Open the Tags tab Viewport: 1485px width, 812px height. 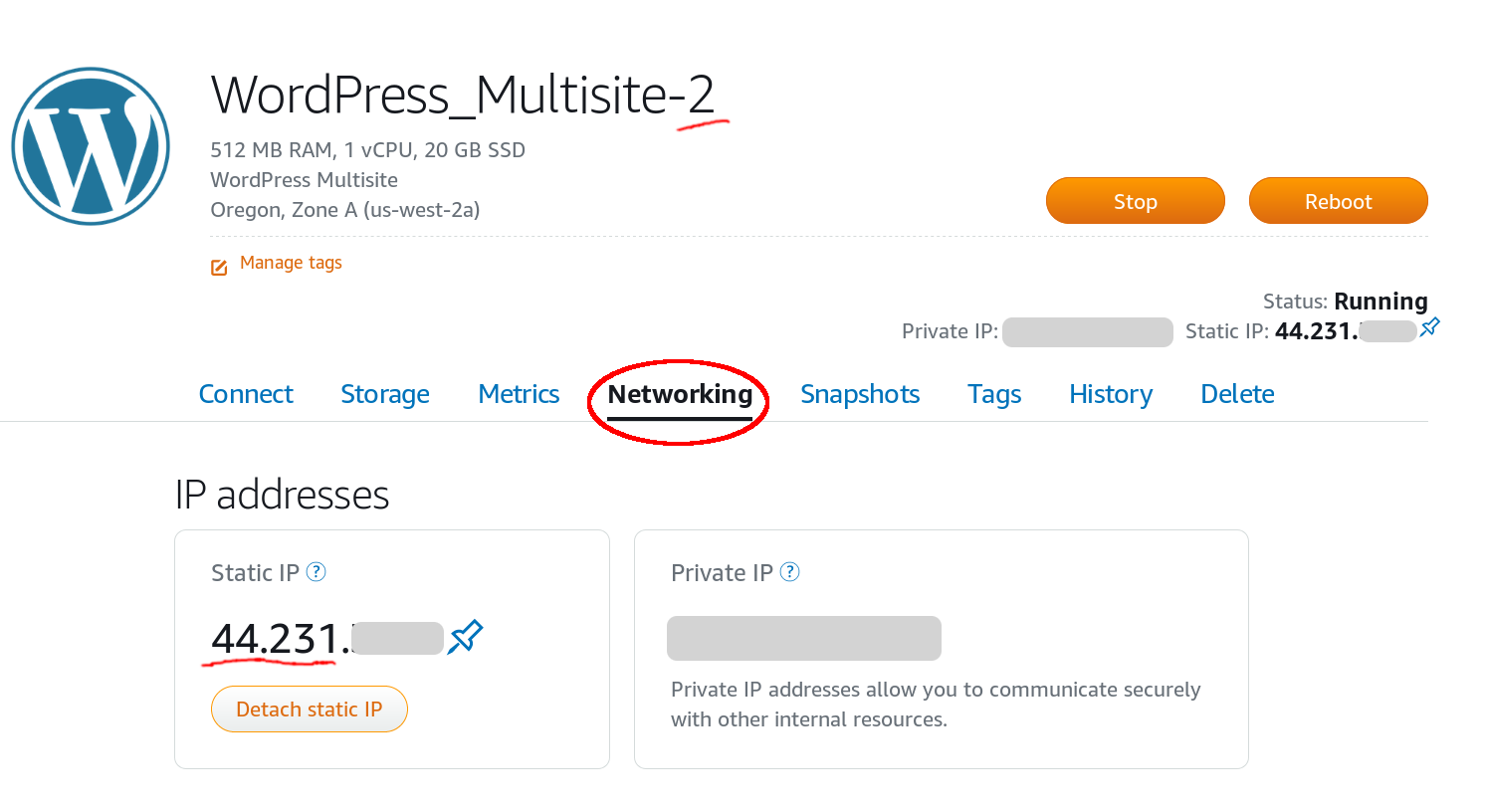pos(994,394)
